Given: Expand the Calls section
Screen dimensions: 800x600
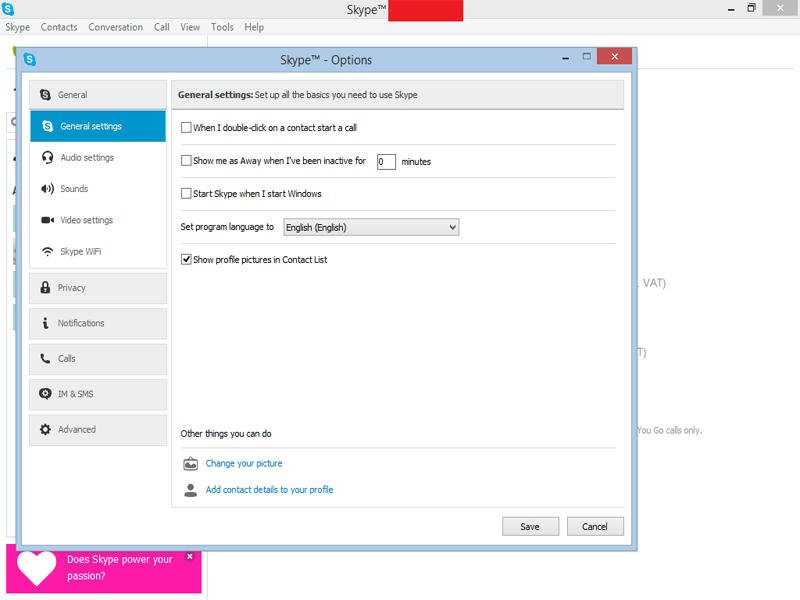Looking at the screenshot, I should pyautogui.click(x=98, y=359).
